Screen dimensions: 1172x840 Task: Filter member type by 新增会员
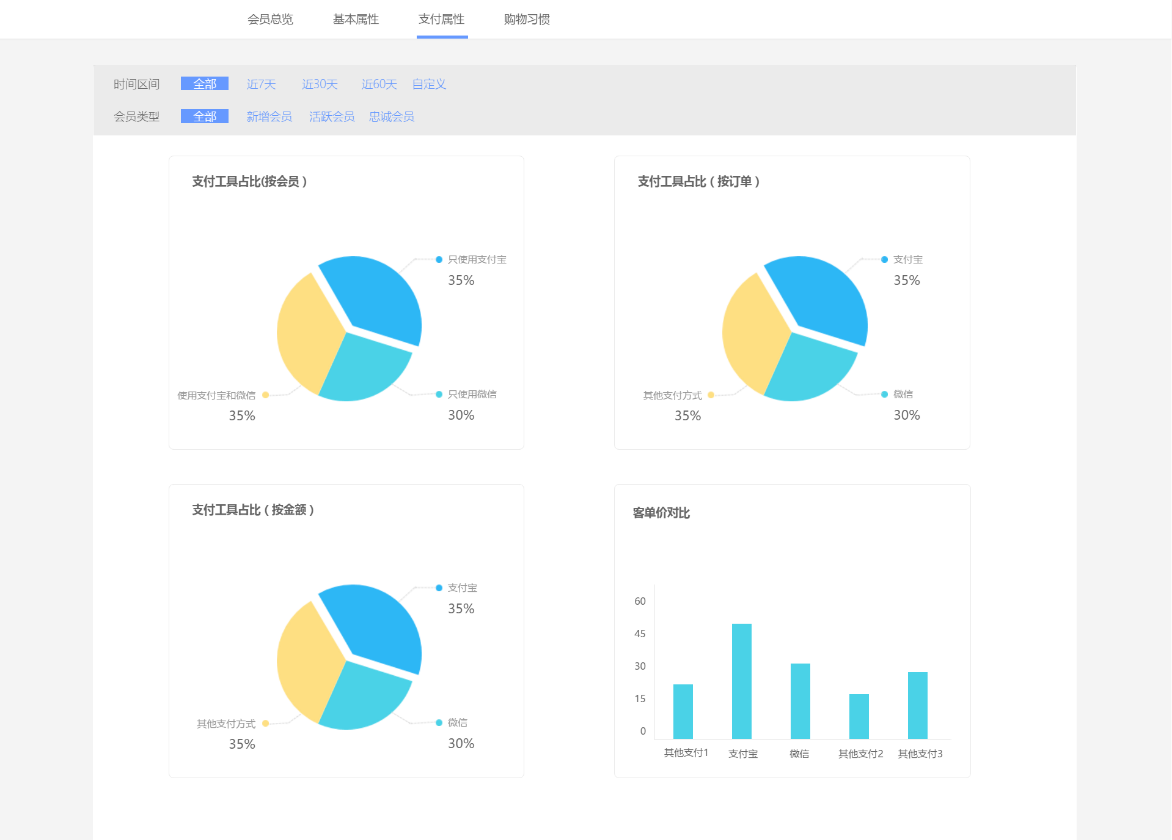pos(269,116)
